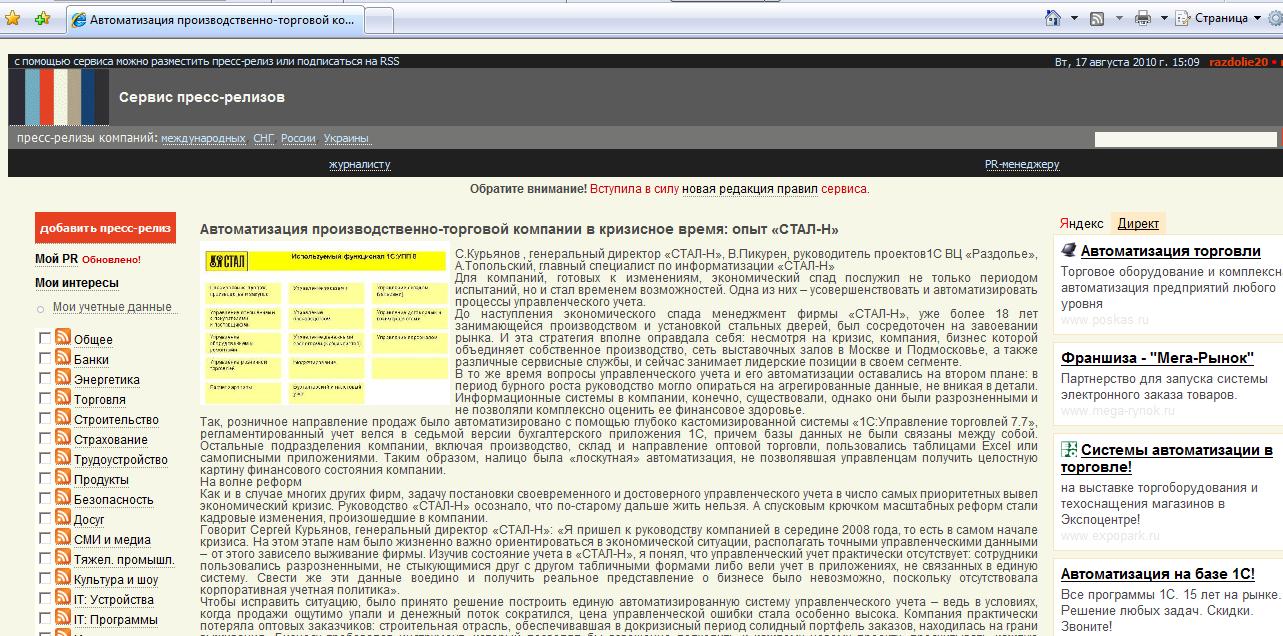Screen dimensions: 1283x636
Task: Click the www.poskas.ru ad address
Action: [1105, 320]
